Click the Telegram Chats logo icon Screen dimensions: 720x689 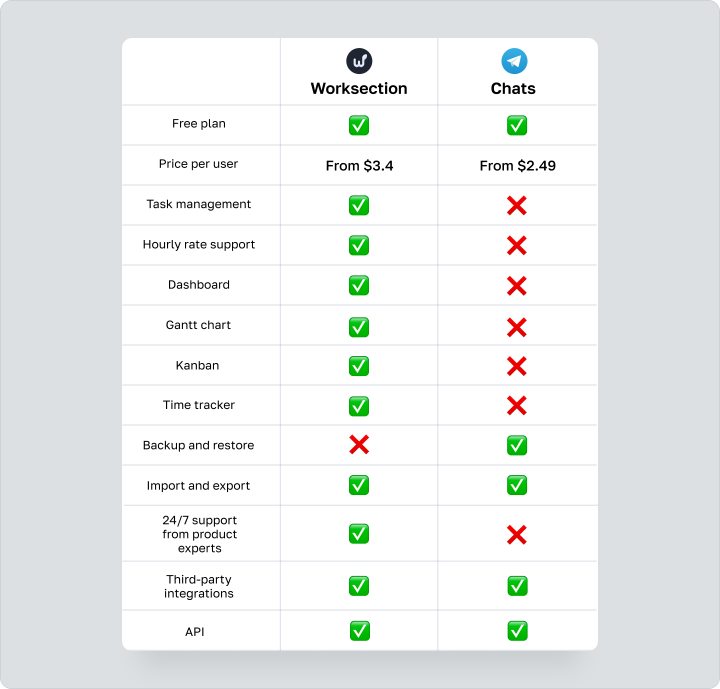(515, 60)
